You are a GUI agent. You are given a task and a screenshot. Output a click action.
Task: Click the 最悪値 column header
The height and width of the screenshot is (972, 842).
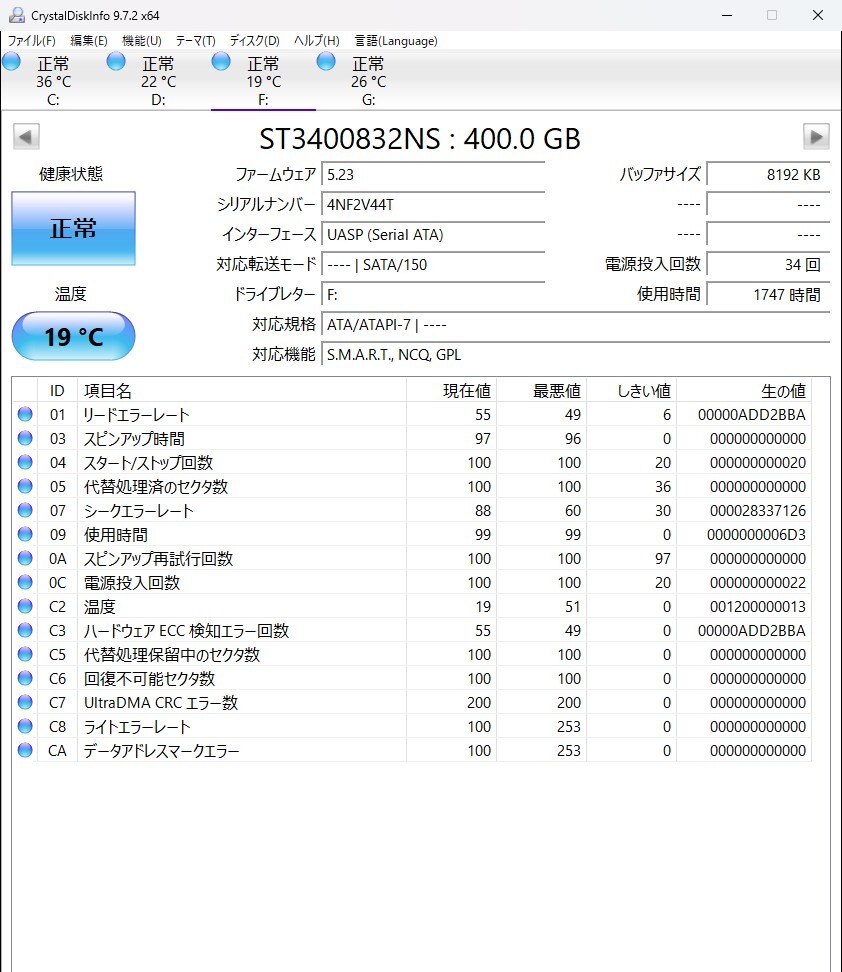[x=541, y=391]
